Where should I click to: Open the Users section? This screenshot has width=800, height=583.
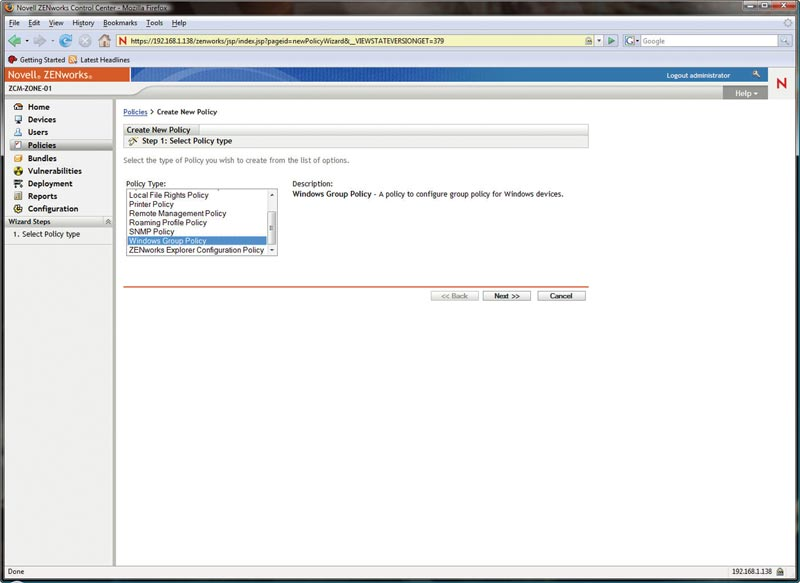coord(38,132)
